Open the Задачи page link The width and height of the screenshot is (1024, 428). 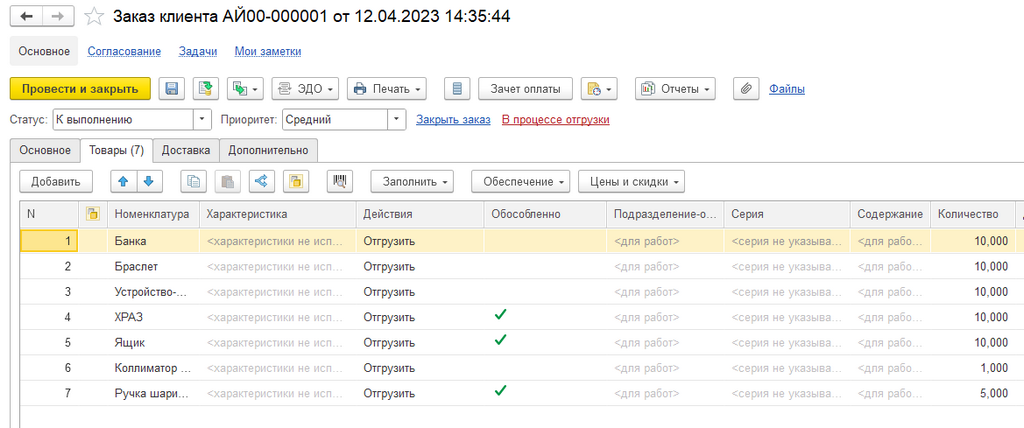[198, 51]
